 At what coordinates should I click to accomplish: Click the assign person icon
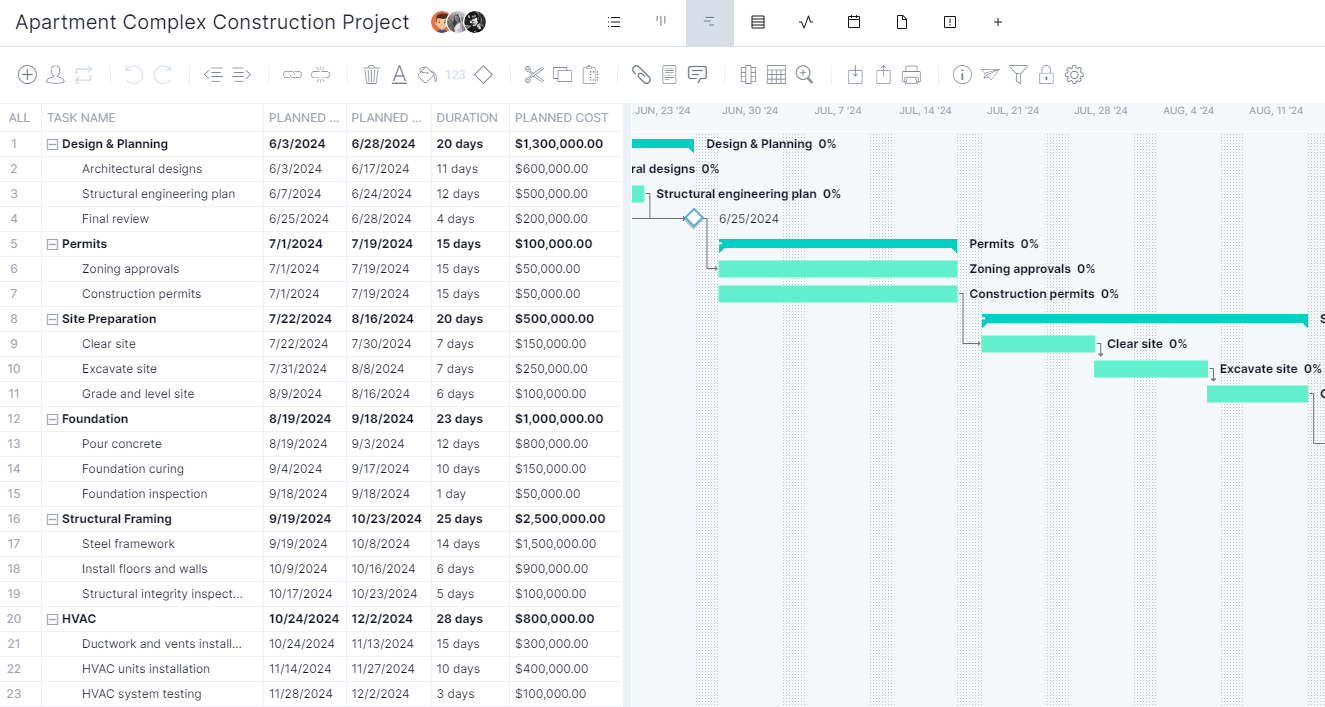[x=56, y=74]
